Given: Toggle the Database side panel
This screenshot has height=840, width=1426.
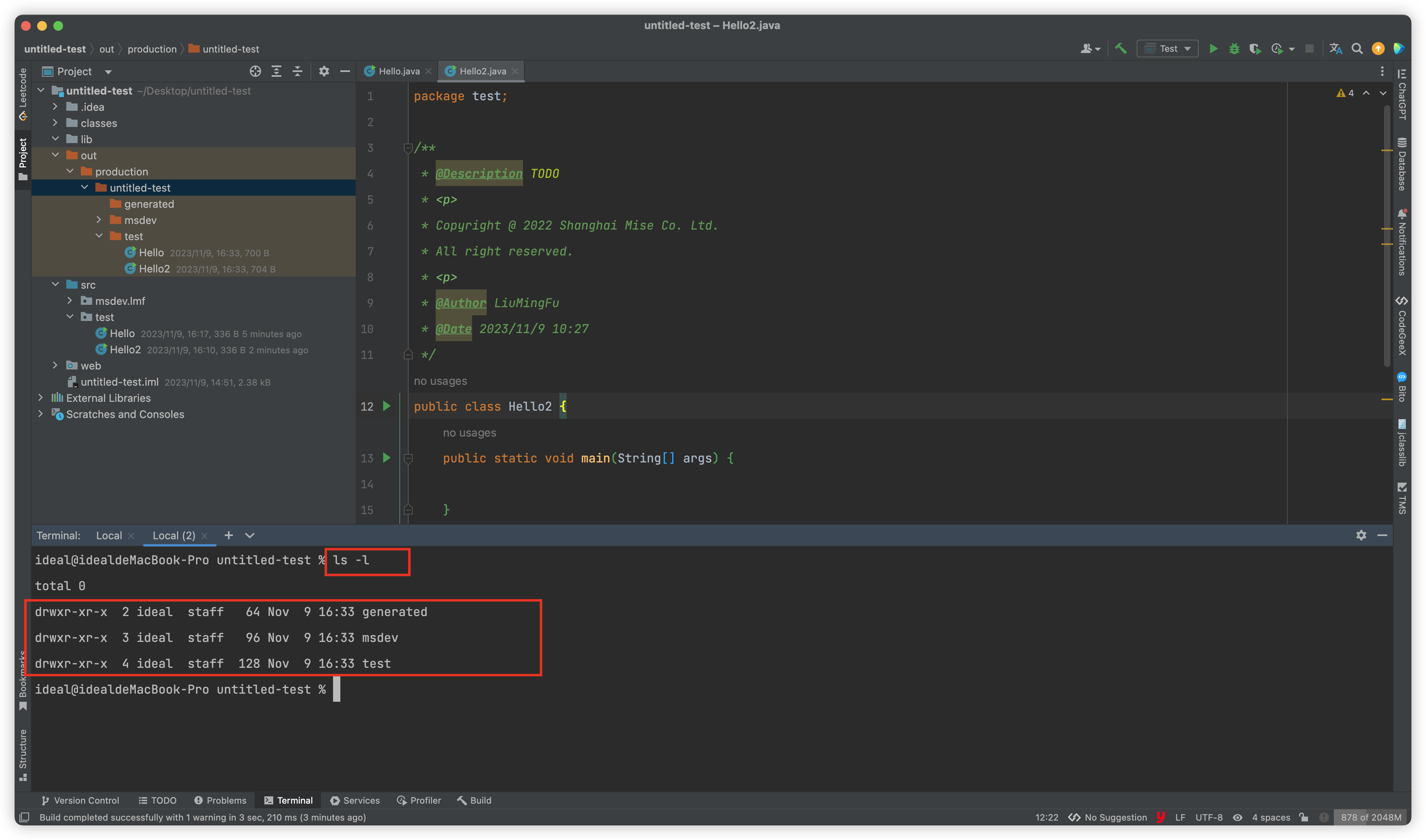Looking at the screenshot, I should click(x=1402, y=164).
